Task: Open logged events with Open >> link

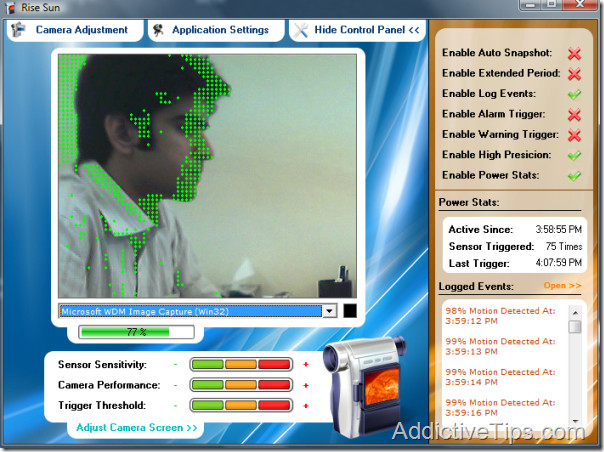Action: (x=562, y=286)
